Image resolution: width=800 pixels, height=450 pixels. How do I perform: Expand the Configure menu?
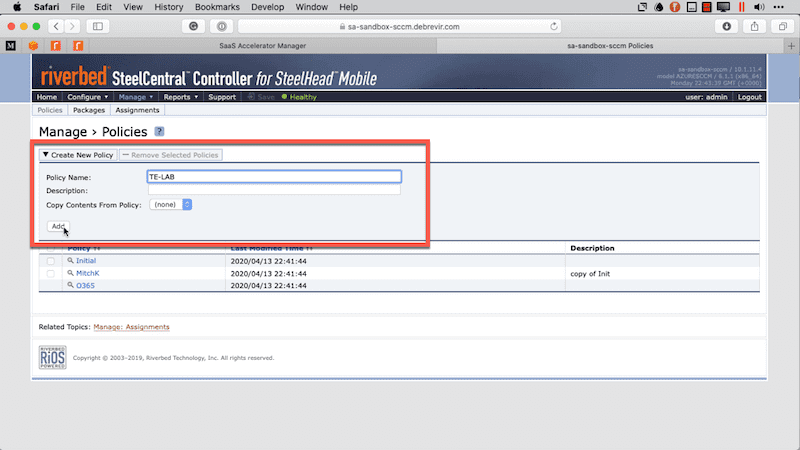click(x=88, y=97)
